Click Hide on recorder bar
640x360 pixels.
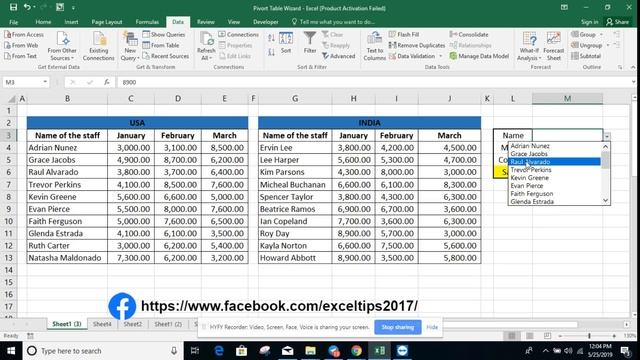[432, 327]
